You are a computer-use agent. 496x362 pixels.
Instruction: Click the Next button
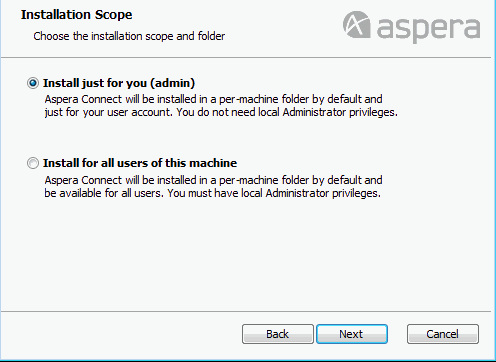click(352, 334)
